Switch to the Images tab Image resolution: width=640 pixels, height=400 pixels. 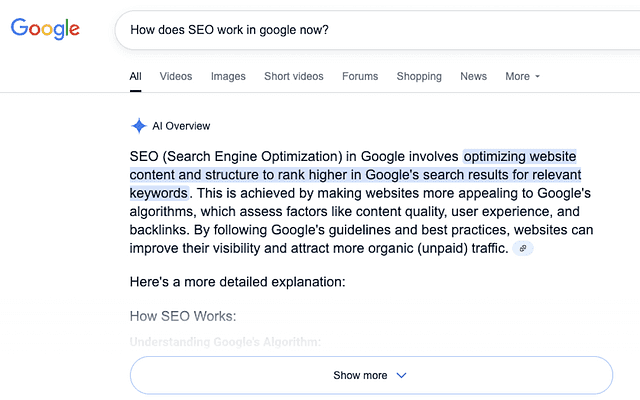tap(228, 76)
